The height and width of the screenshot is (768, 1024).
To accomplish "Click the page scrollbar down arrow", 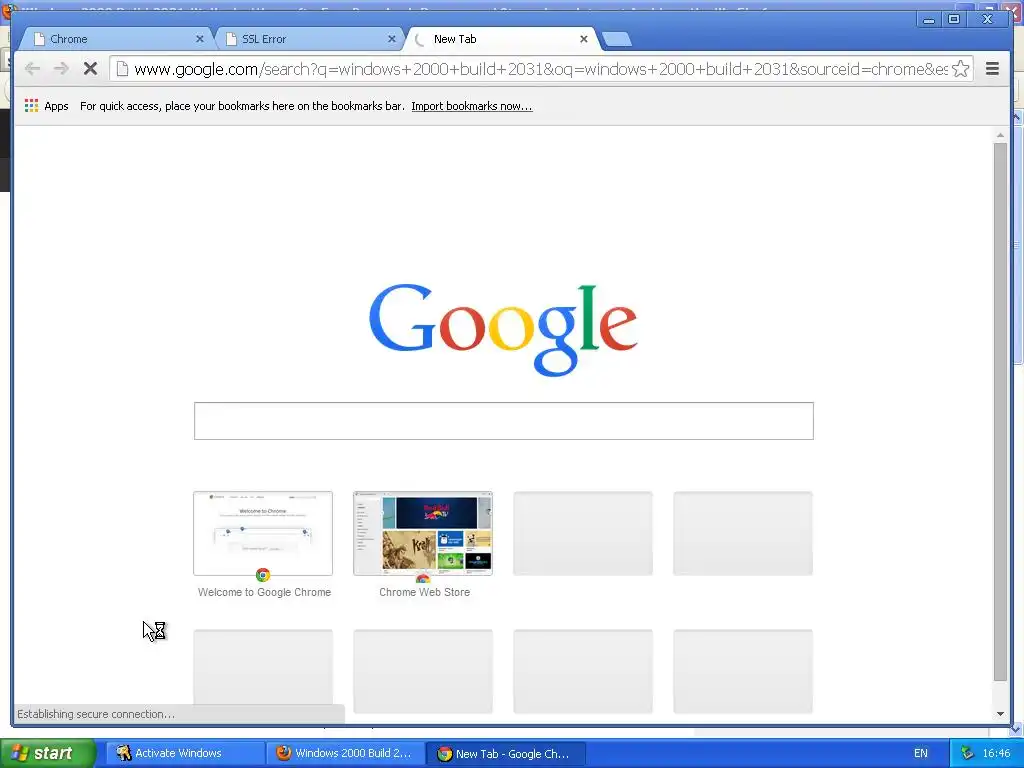I will click(x=1000, y=714).
